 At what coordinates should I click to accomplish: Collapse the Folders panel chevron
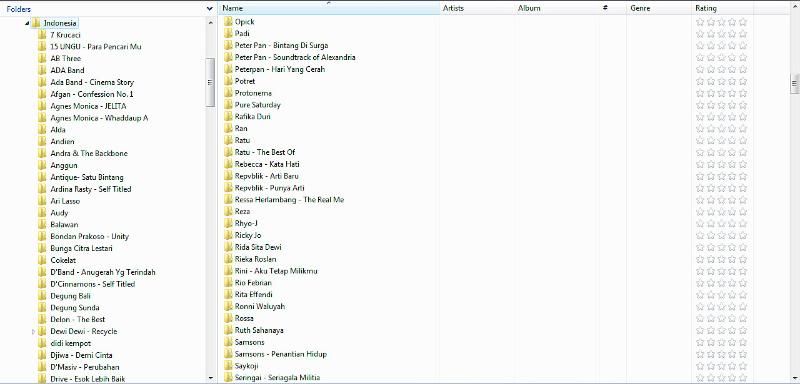(x=210, y=9)
